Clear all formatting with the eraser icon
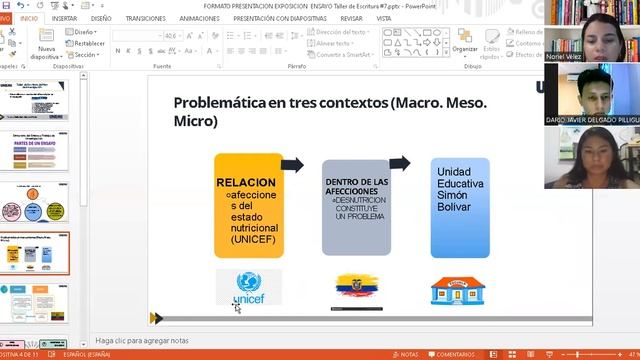 coord(215,36)
